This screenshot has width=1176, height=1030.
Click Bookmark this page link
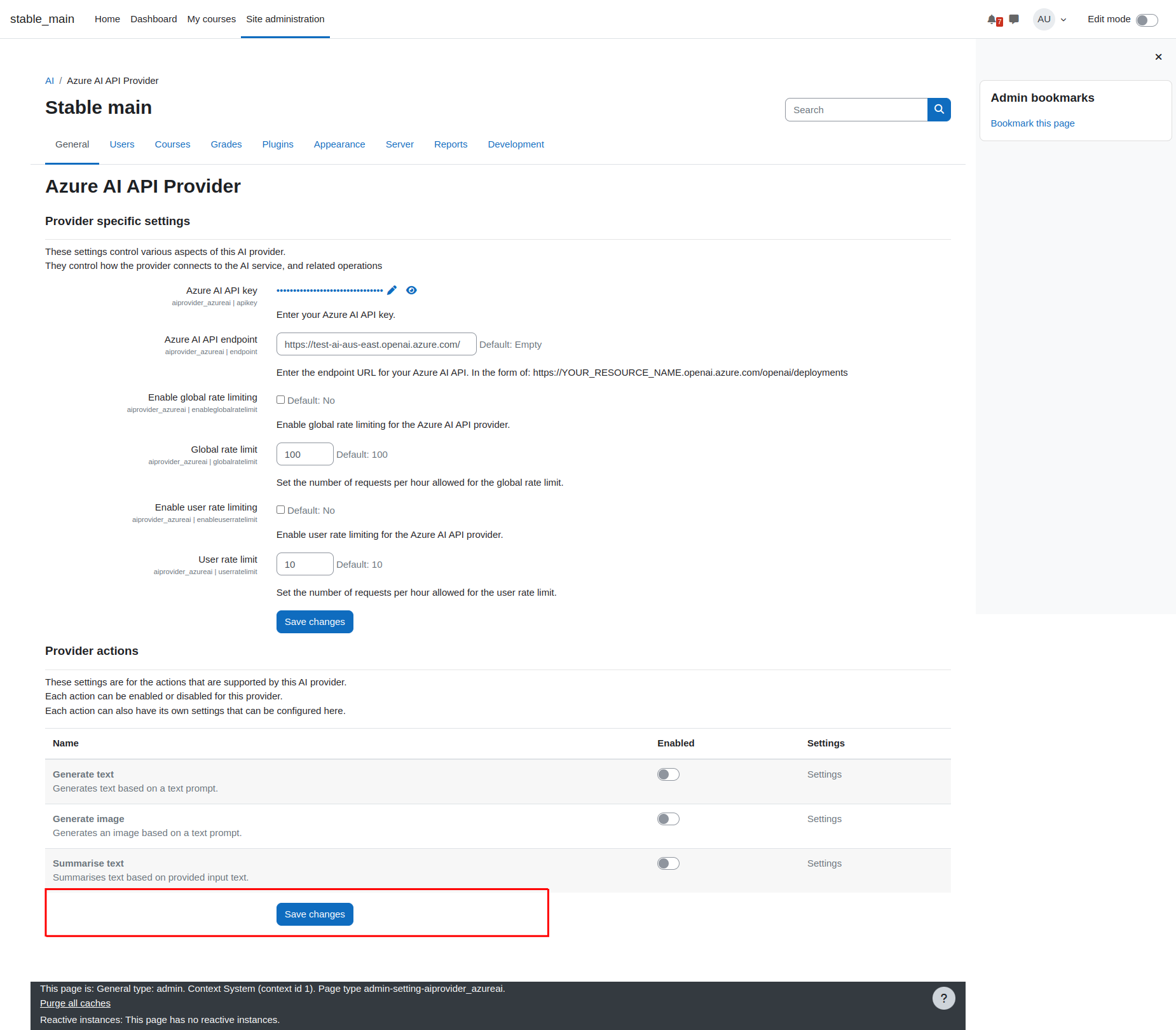point(1032,123)
